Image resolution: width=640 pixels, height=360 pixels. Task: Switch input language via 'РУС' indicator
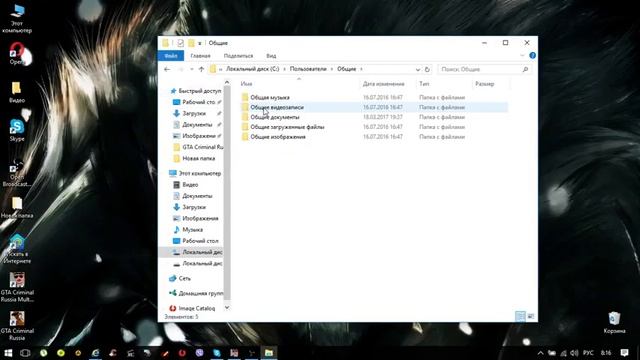click(x=588, y=353)
